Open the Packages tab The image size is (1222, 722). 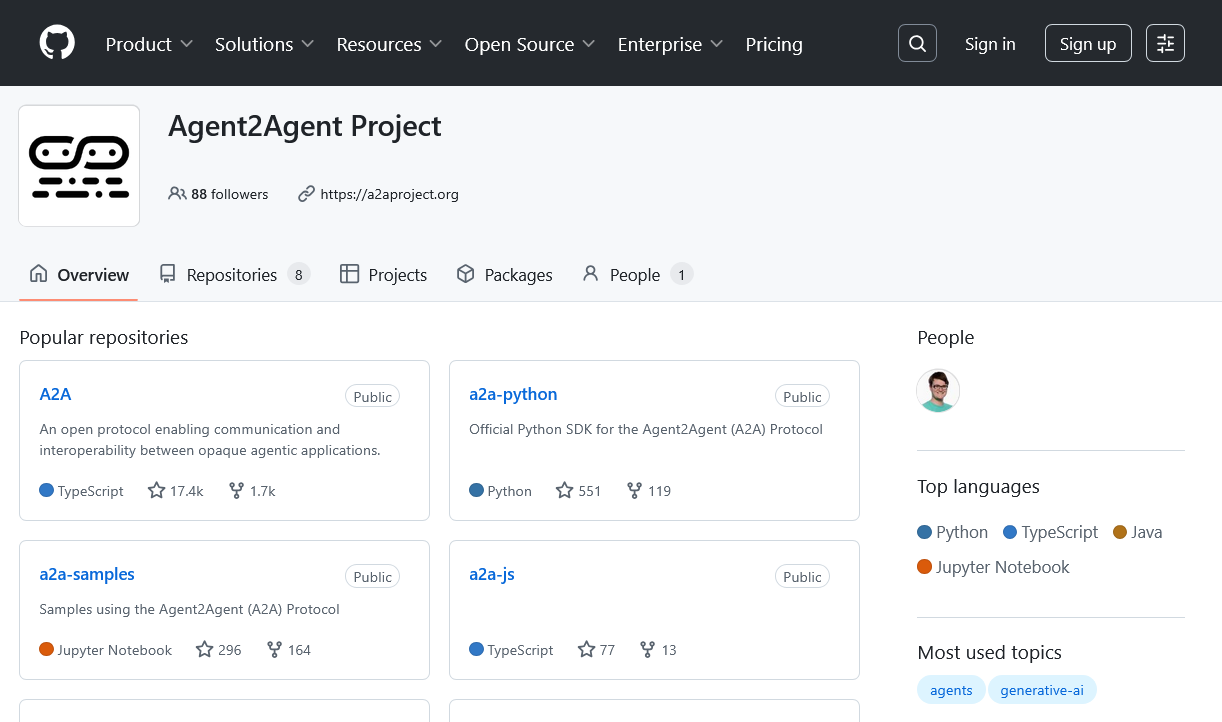tap(504, 275)
